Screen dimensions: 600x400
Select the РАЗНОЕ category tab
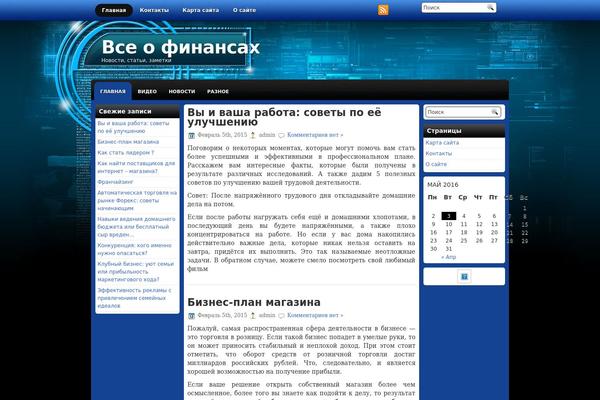(x=218, y=91)
